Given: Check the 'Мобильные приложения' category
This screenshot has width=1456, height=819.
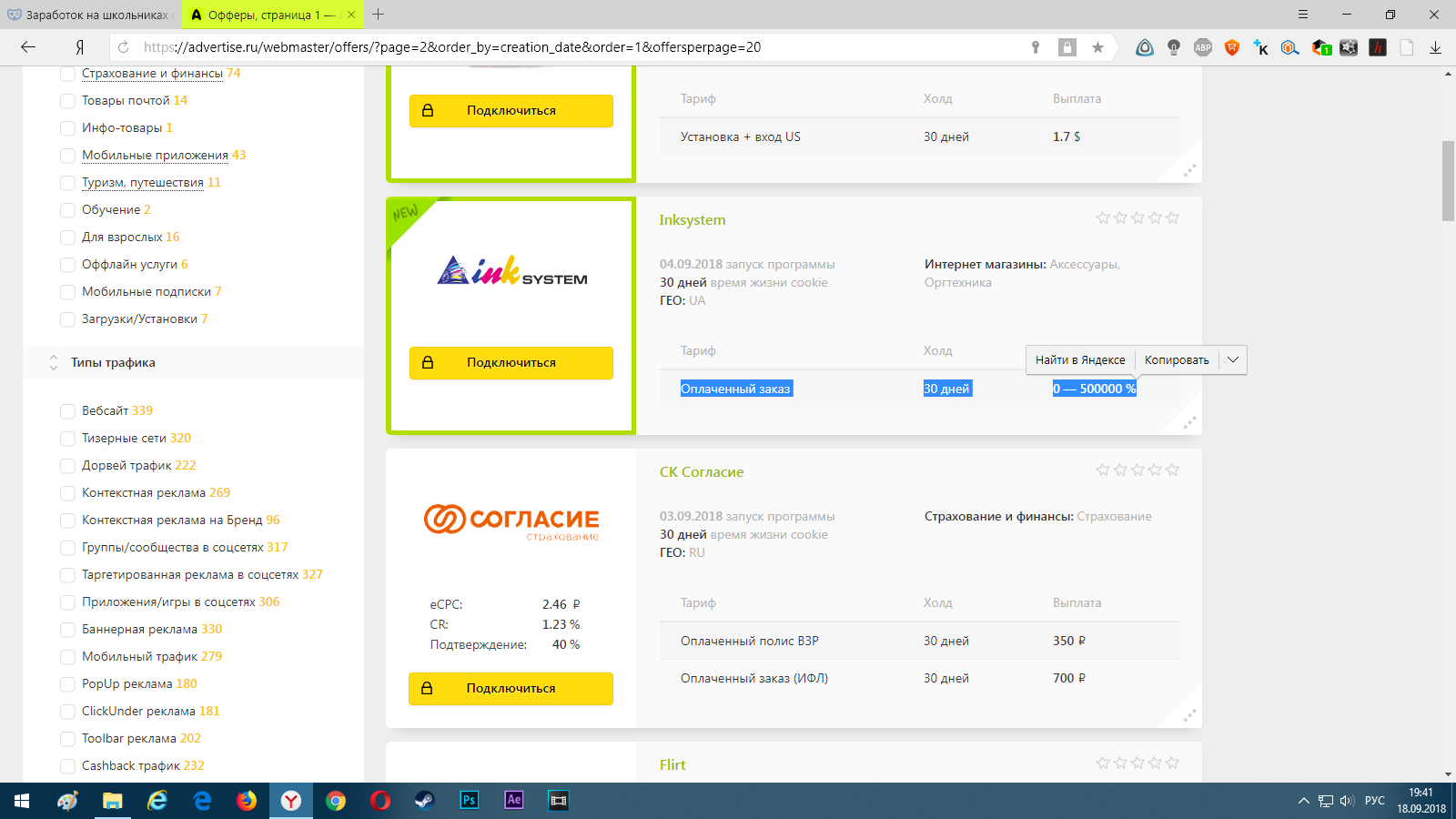Looking at the screenshot, I should pos(67,156).
